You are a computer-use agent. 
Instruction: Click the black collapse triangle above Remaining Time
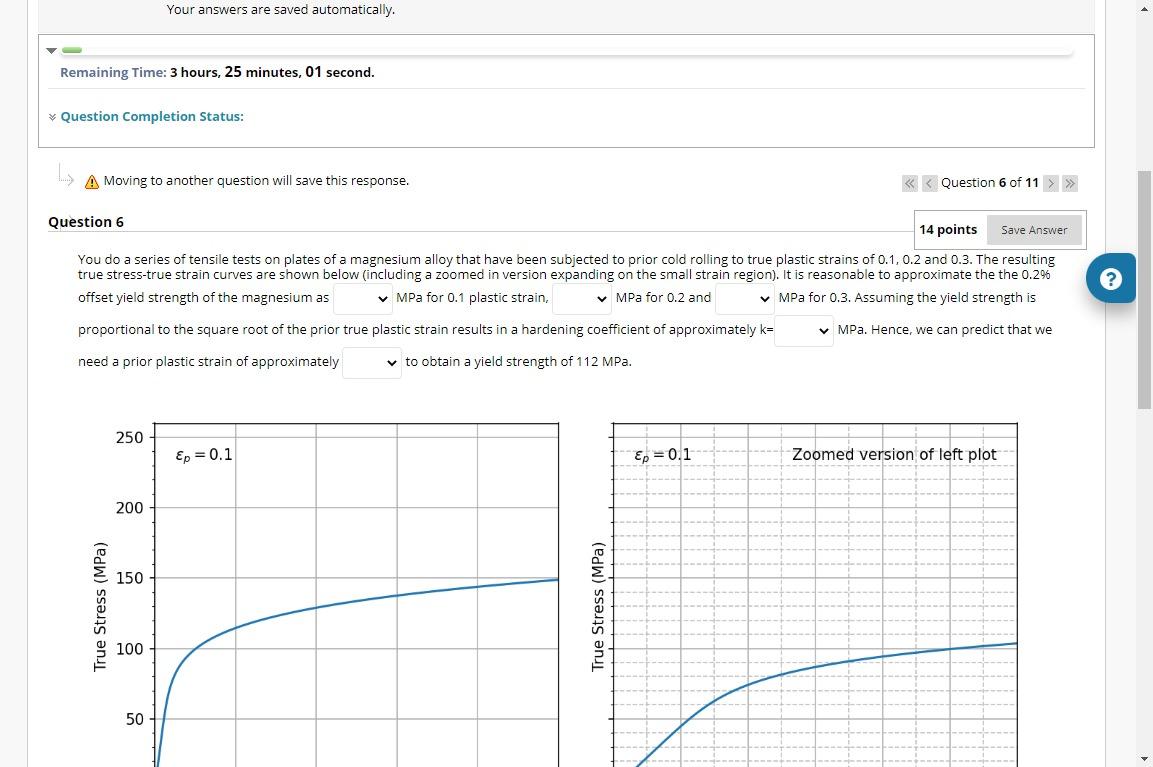tap(51, 50)
